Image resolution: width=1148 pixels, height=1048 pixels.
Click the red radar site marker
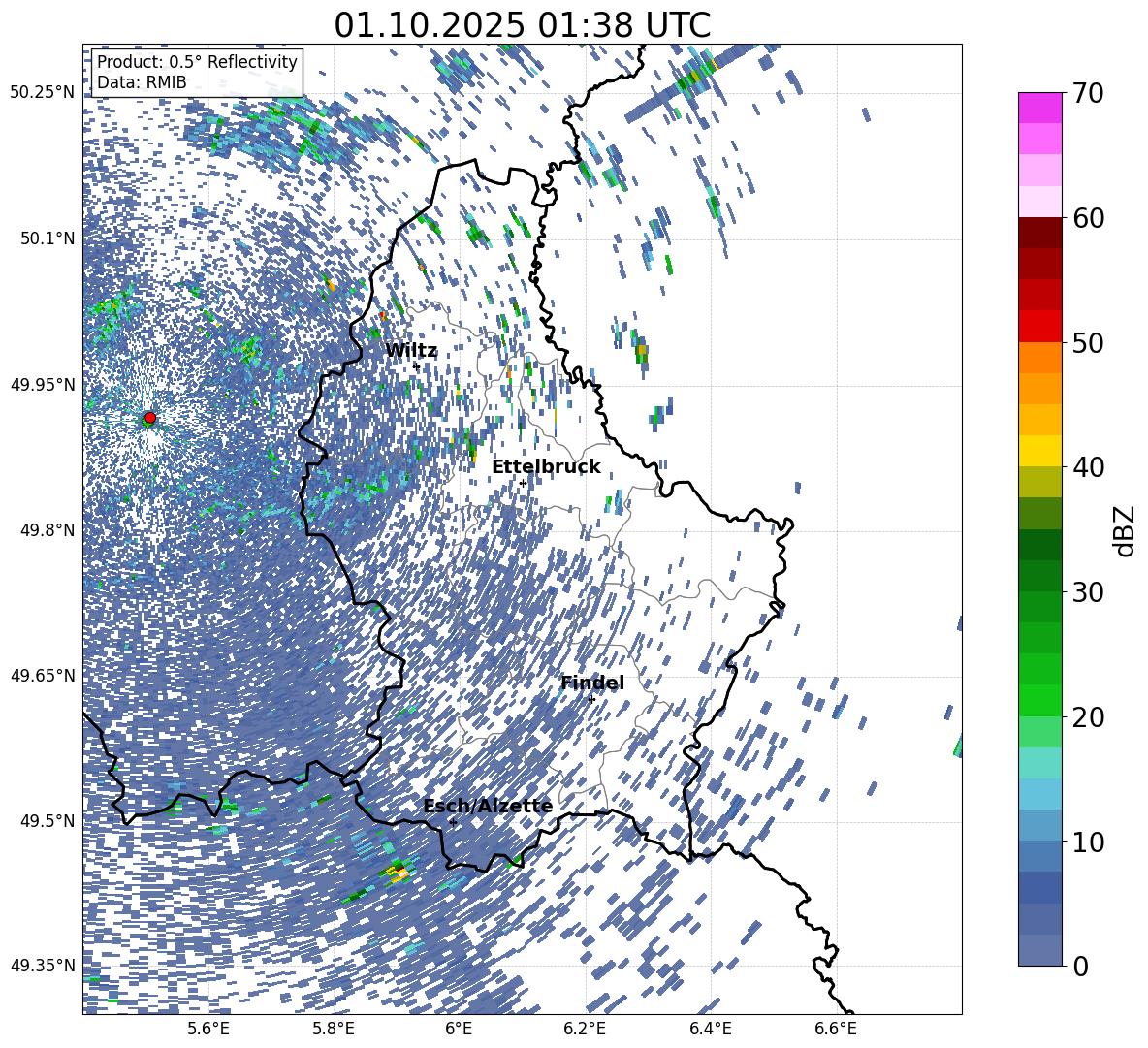pos(149,418)
